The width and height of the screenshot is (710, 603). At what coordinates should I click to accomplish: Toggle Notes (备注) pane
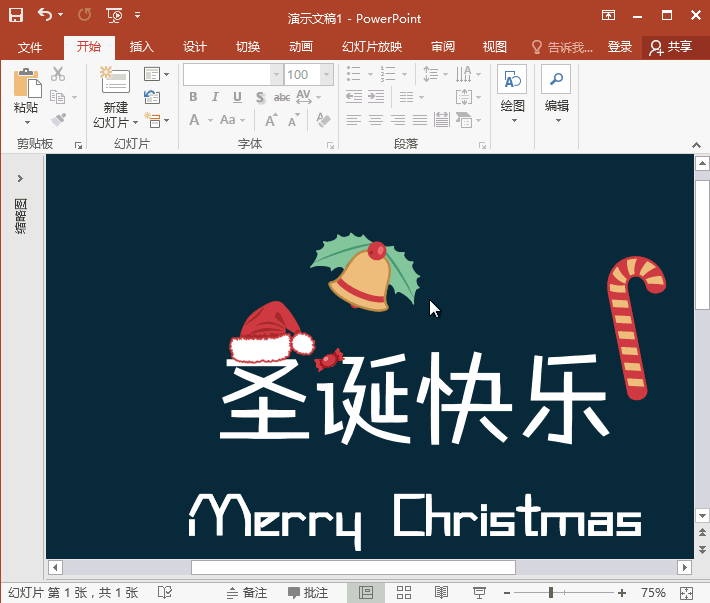(x=247, y=593)
